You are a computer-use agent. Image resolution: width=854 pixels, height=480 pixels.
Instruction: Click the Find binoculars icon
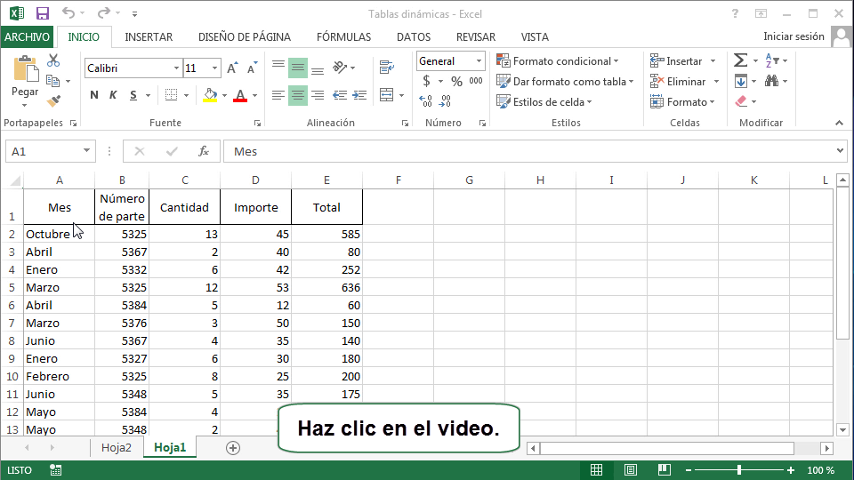[x=771, y=81]
